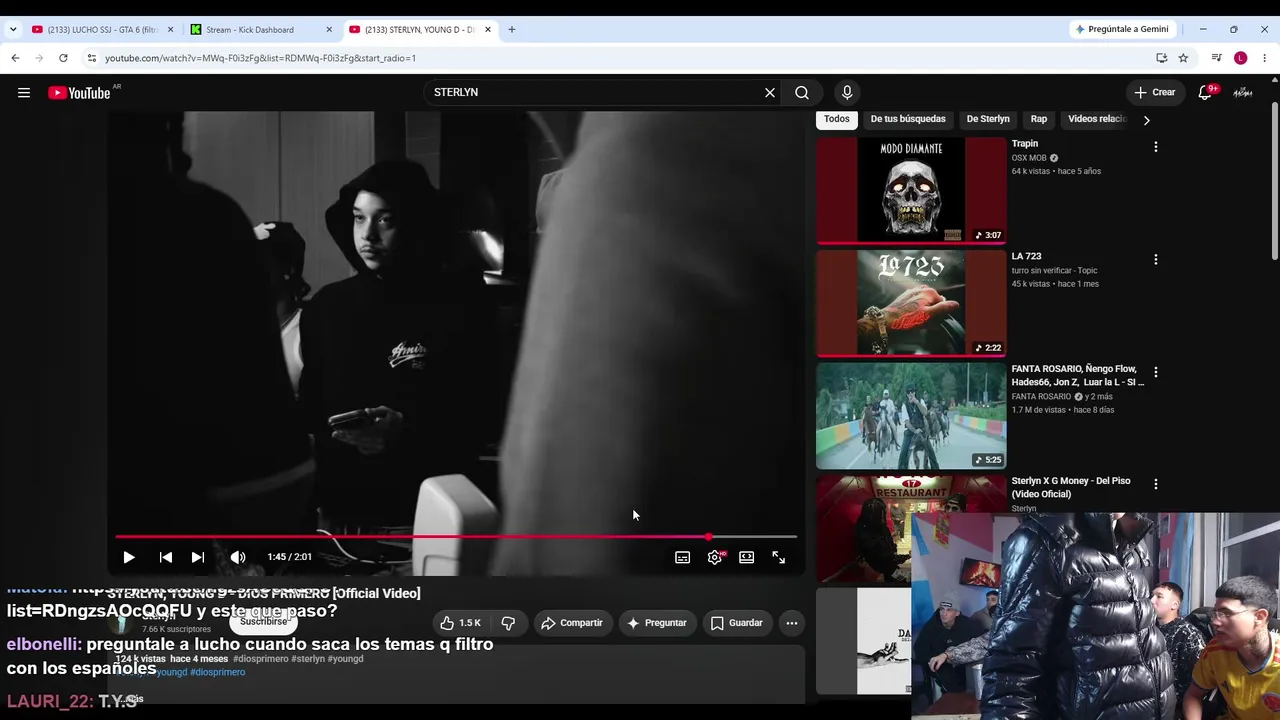Open Chrome media controls icon

[x=1216, y=58]
